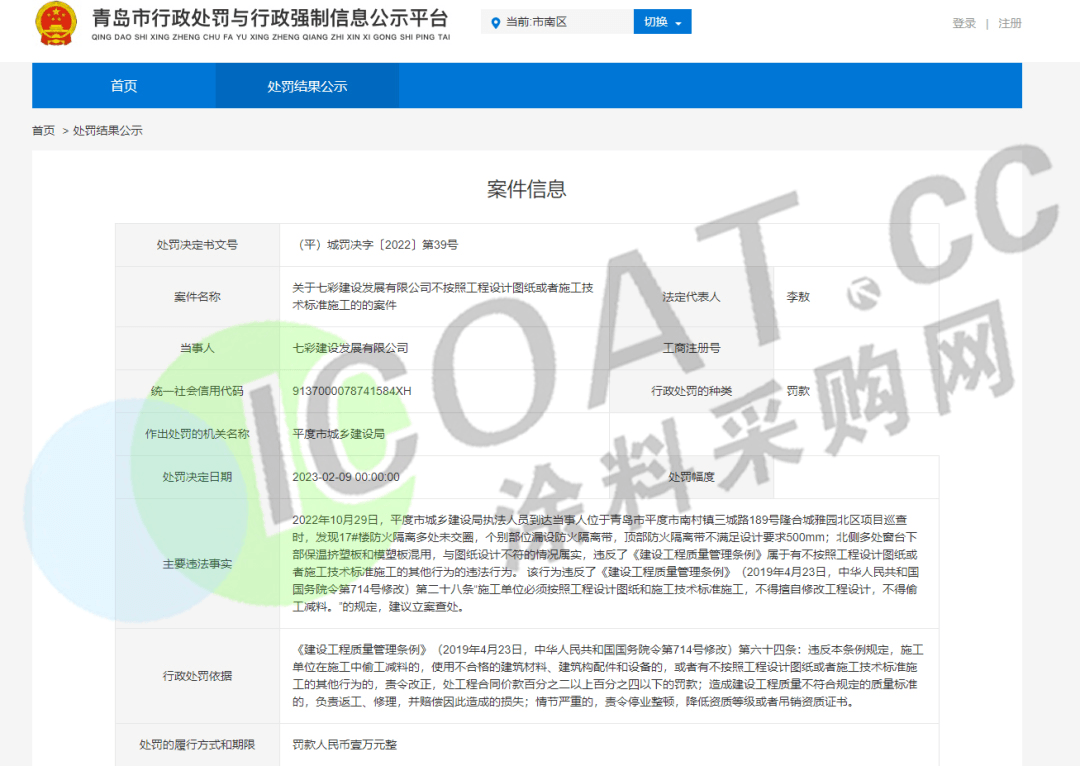Open the 注册 register link

(1010, 23)
